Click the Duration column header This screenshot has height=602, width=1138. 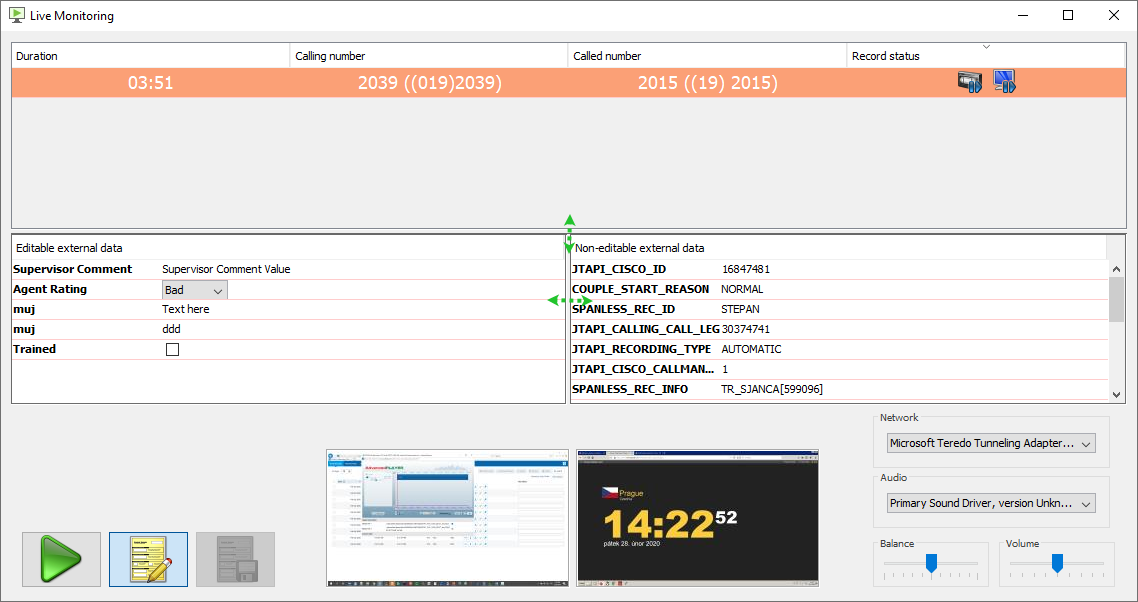pyautogui.click(x=150, y=56)
